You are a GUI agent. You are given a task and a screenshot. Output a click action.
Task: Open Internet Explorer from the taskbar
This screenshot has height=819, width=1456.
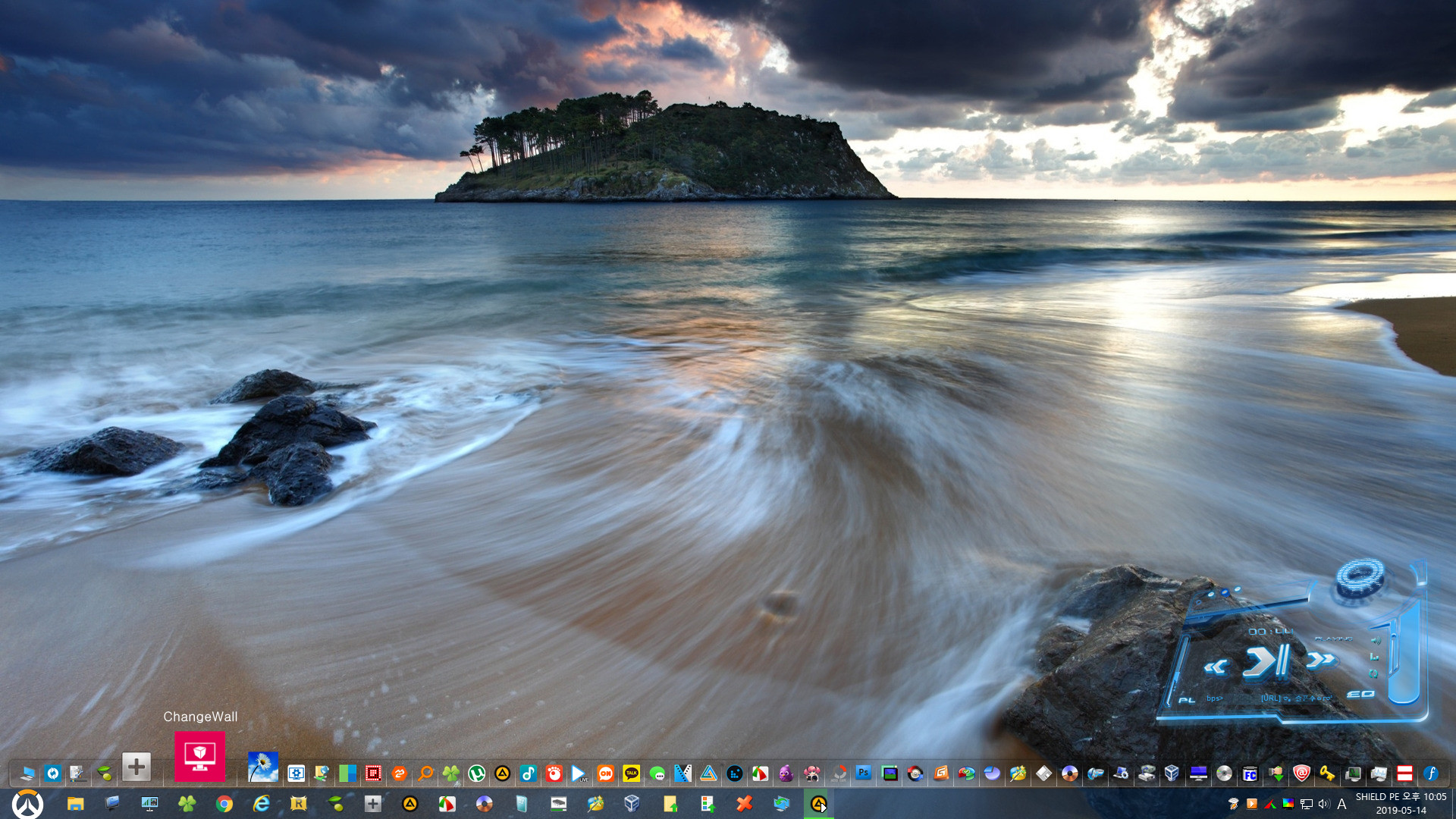click(x=261, y=804)
